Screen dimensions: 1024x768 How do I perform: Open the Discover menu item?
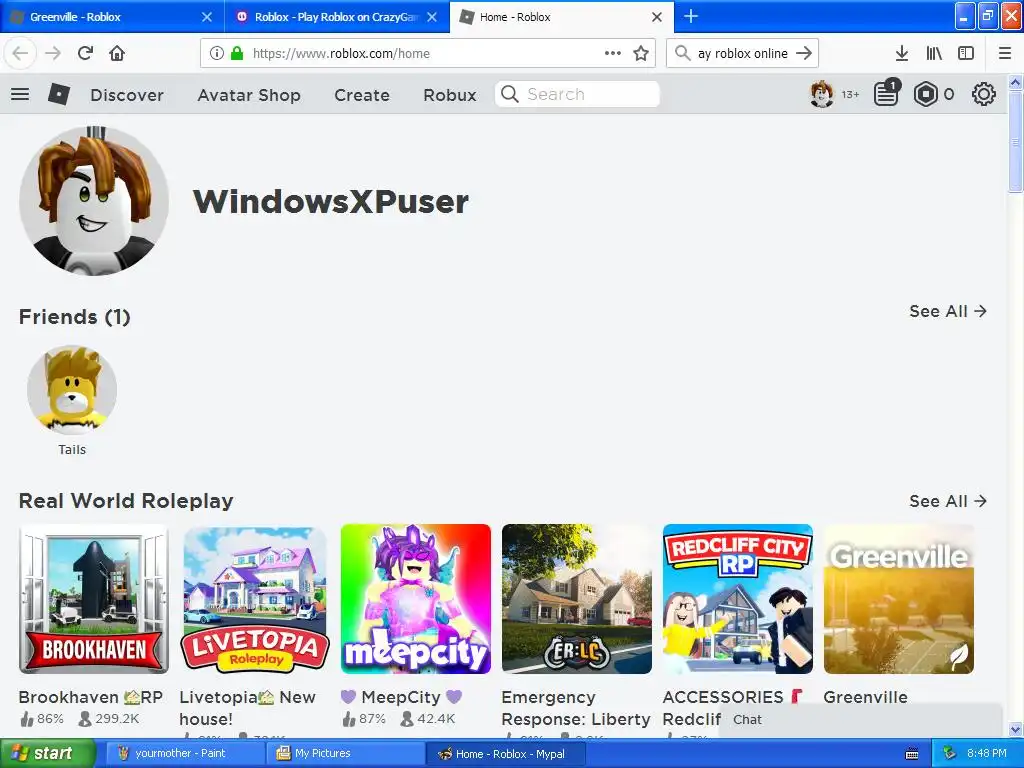point(127,95)
